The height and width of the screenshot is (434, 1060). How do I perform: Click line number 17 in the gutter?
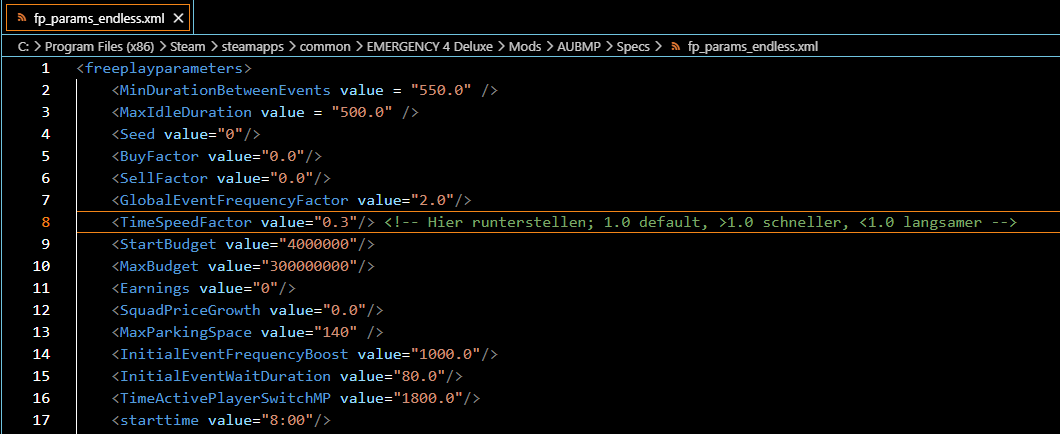tap(41, 420)
